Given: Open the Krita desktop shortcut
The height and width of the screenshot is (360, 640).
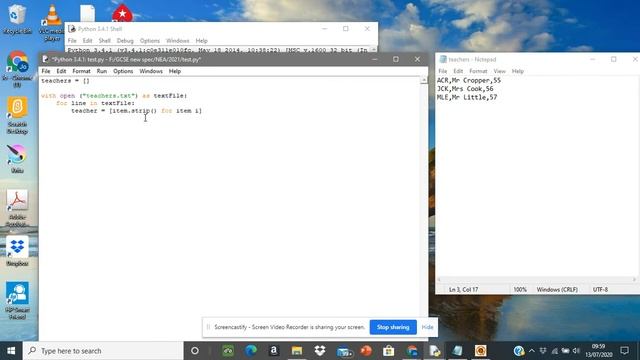Looking at the screenshot, I should click(x=17, y=158).
